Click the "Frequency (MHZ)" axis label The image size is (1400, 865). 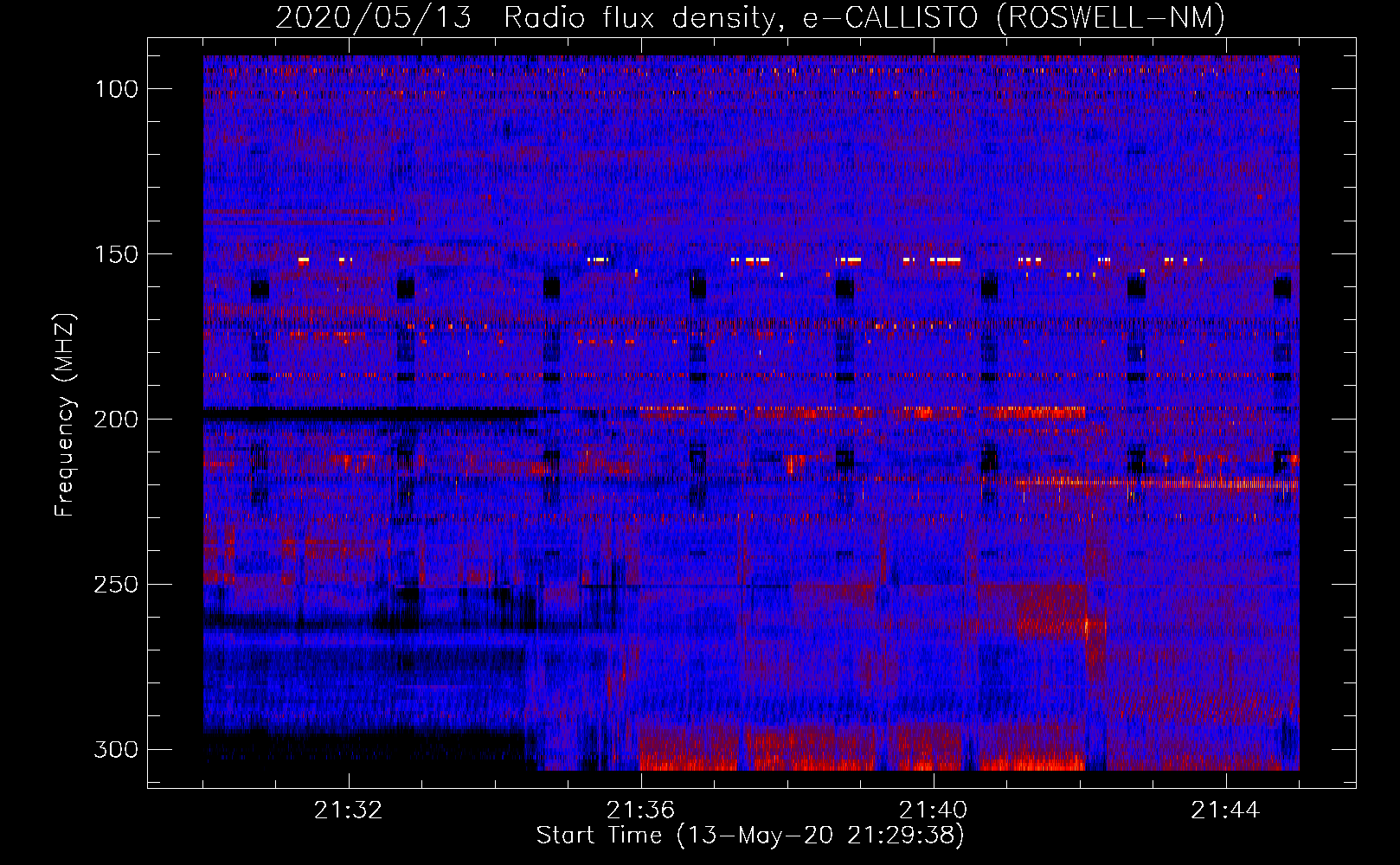point(65,415)
